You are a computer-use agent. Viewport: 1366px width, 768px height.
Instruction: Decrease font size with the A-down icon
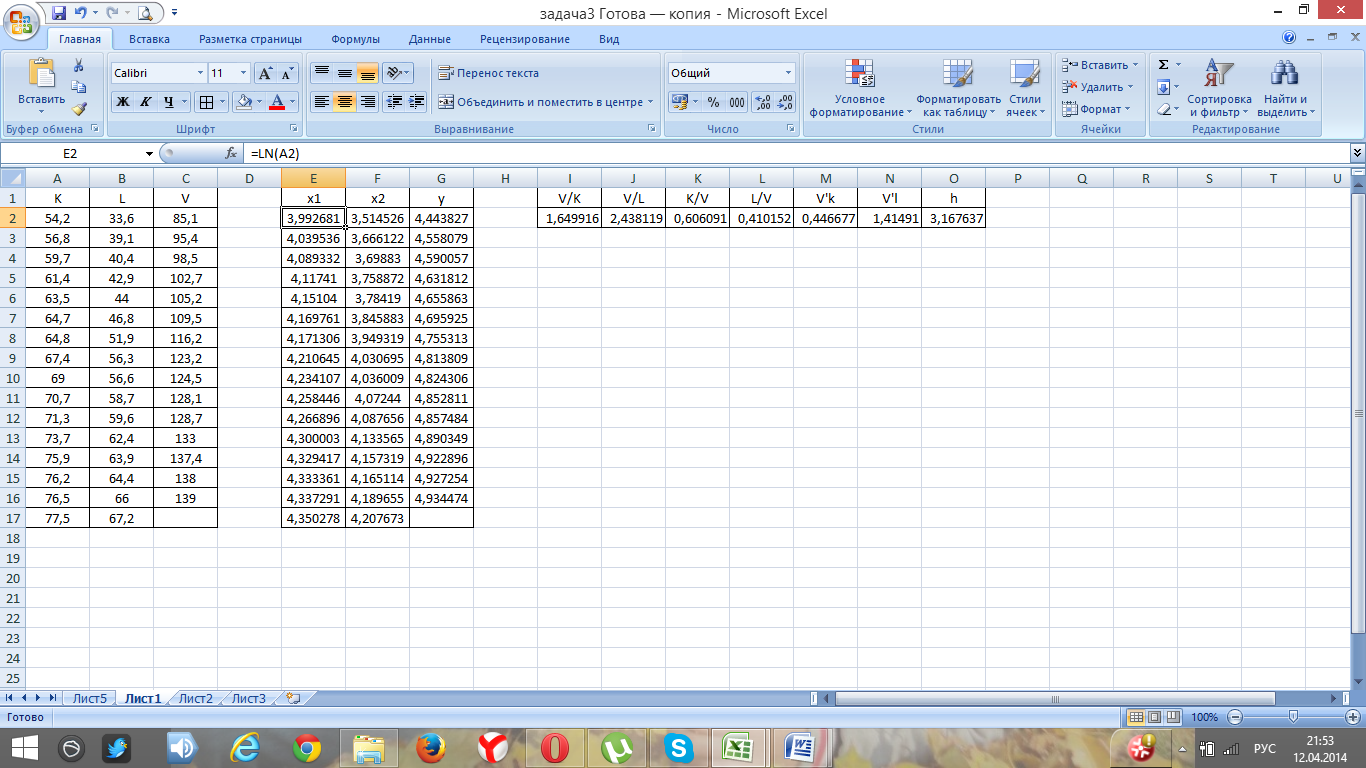[288, 73]
